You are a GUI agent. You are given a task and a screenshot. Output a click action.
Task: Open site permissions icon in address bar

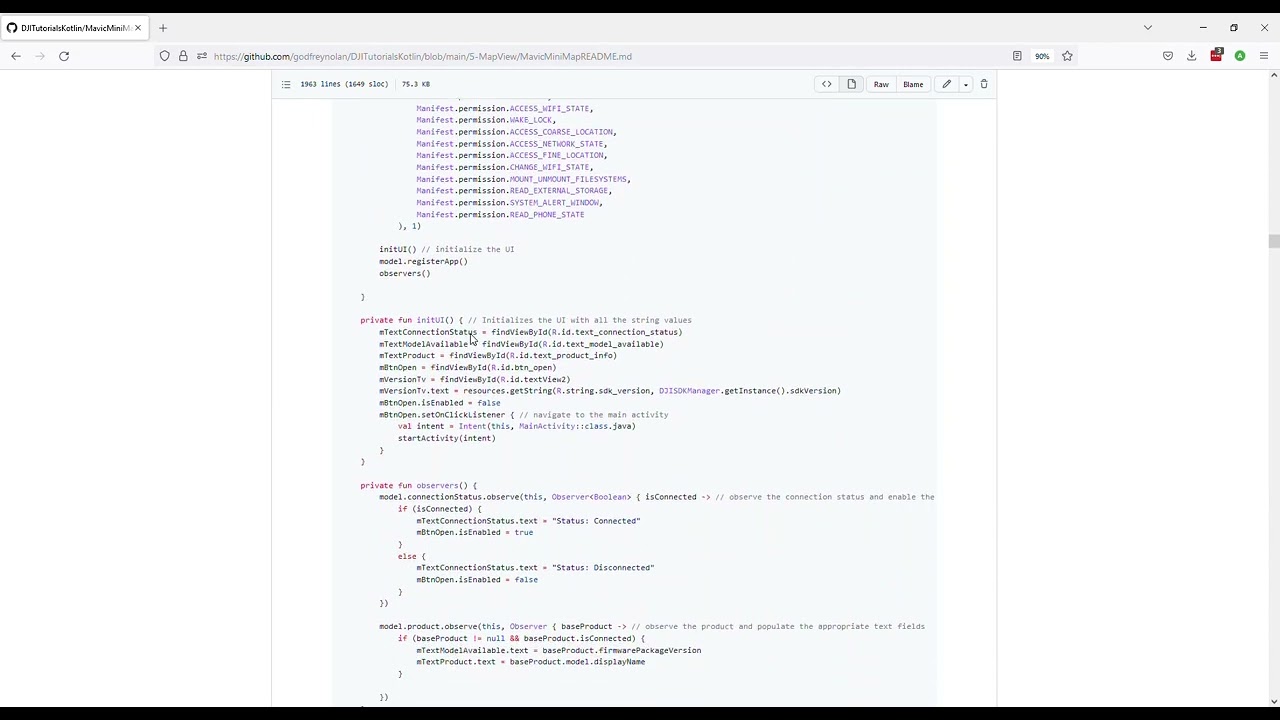click(x=201, y=56)
